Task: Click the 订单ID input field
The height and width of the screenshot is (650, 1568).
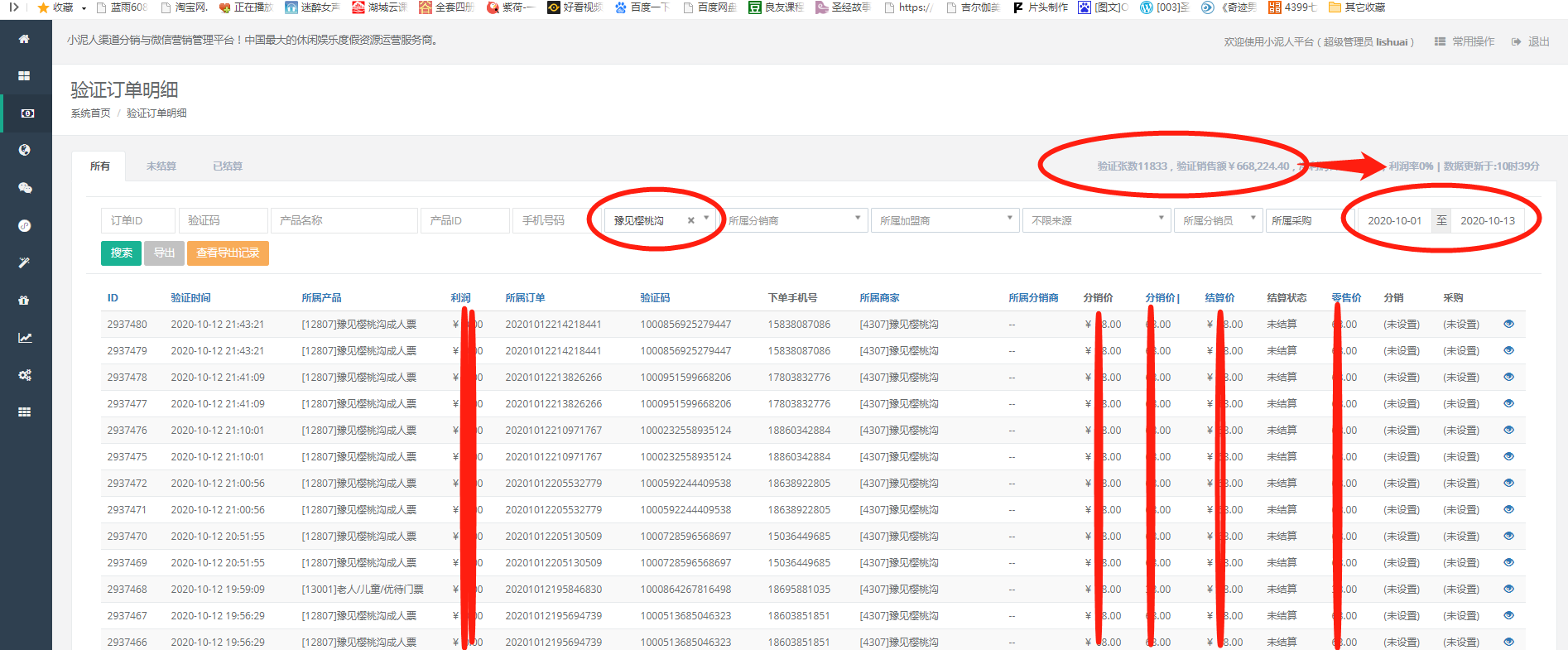Action: [137, 220]
